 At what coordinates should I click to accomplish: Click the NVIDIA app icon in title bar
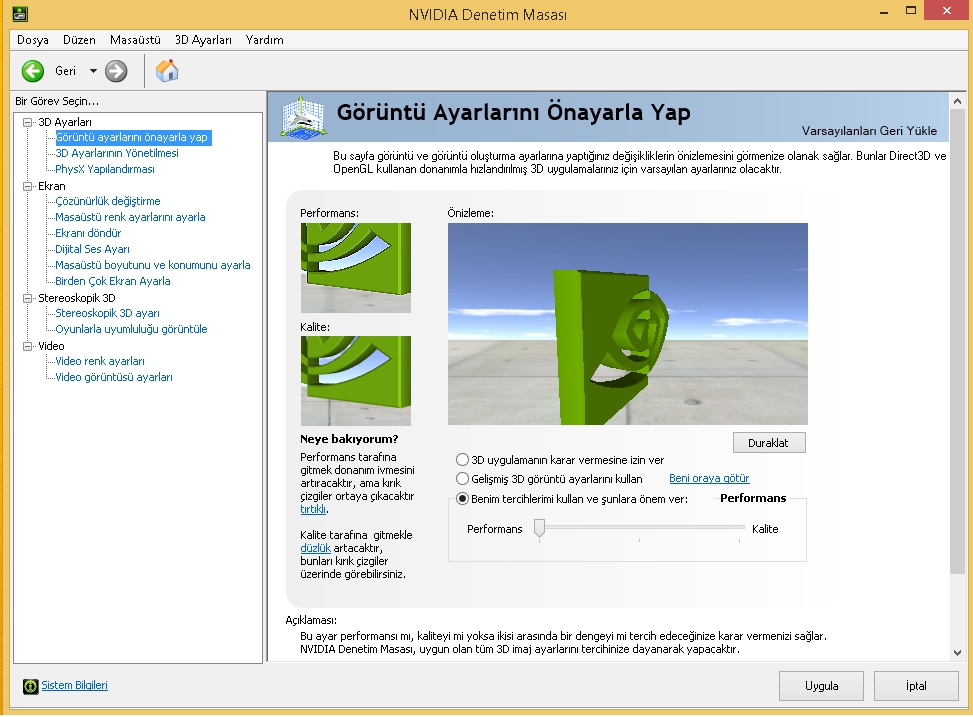pyautogui.click(x=20, y=14)
